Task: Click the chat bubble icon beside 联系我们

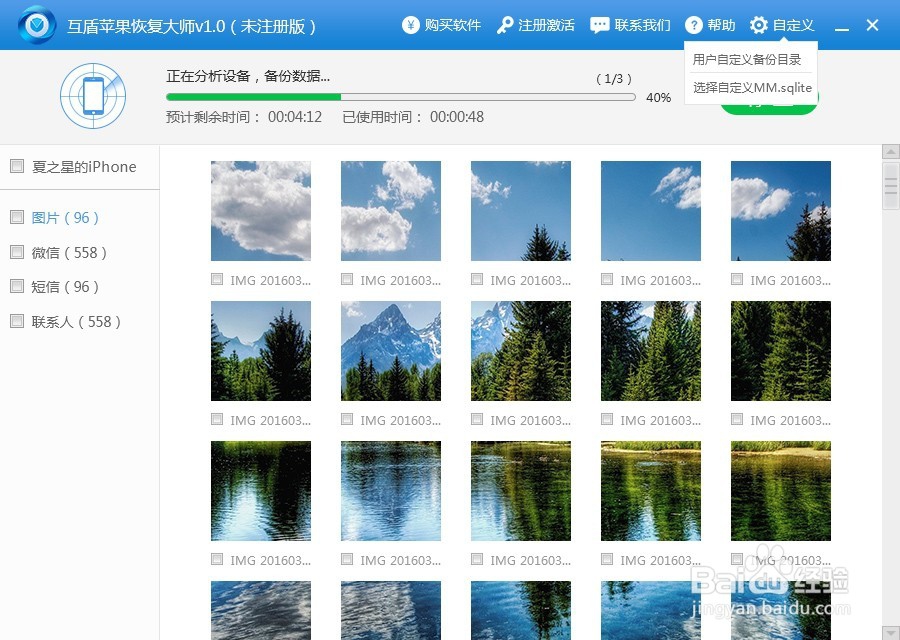Action: pos(600,25)
